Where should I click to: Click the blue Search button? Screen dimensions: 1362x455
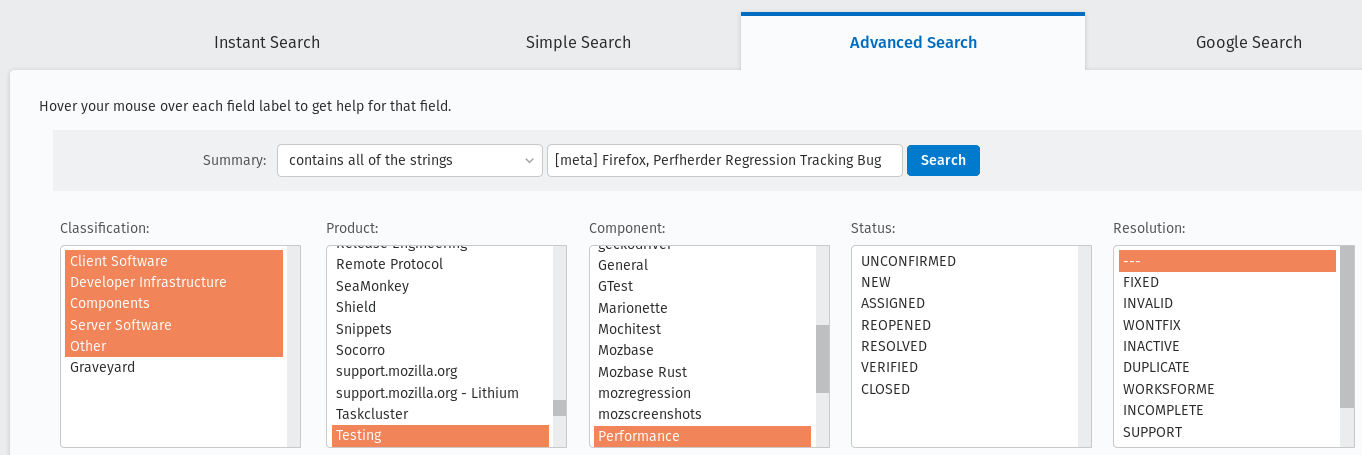click(x=943, y=160)
